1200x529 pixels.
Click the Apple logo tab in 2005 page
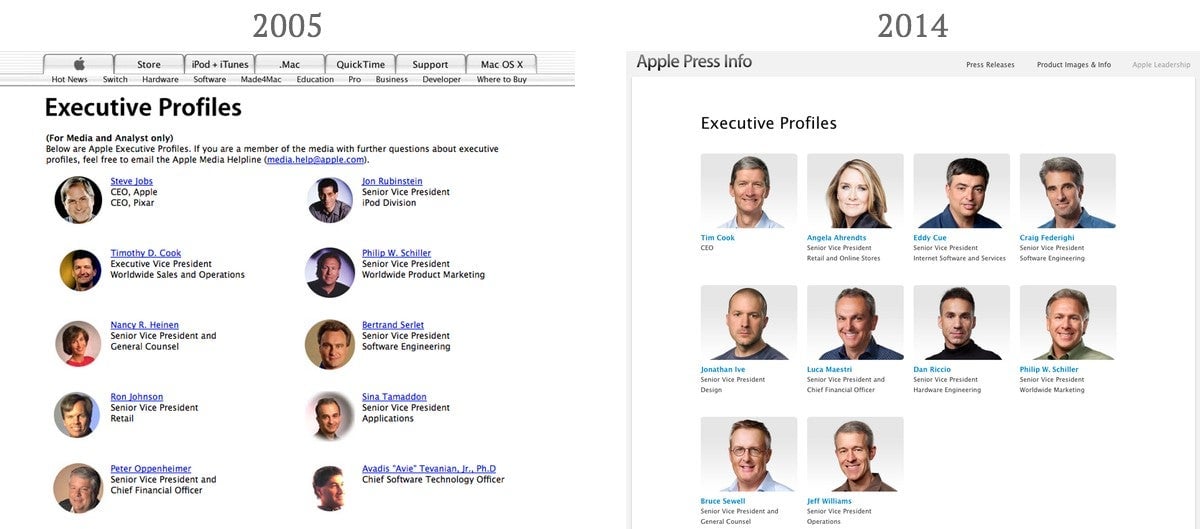coord(79,64)
